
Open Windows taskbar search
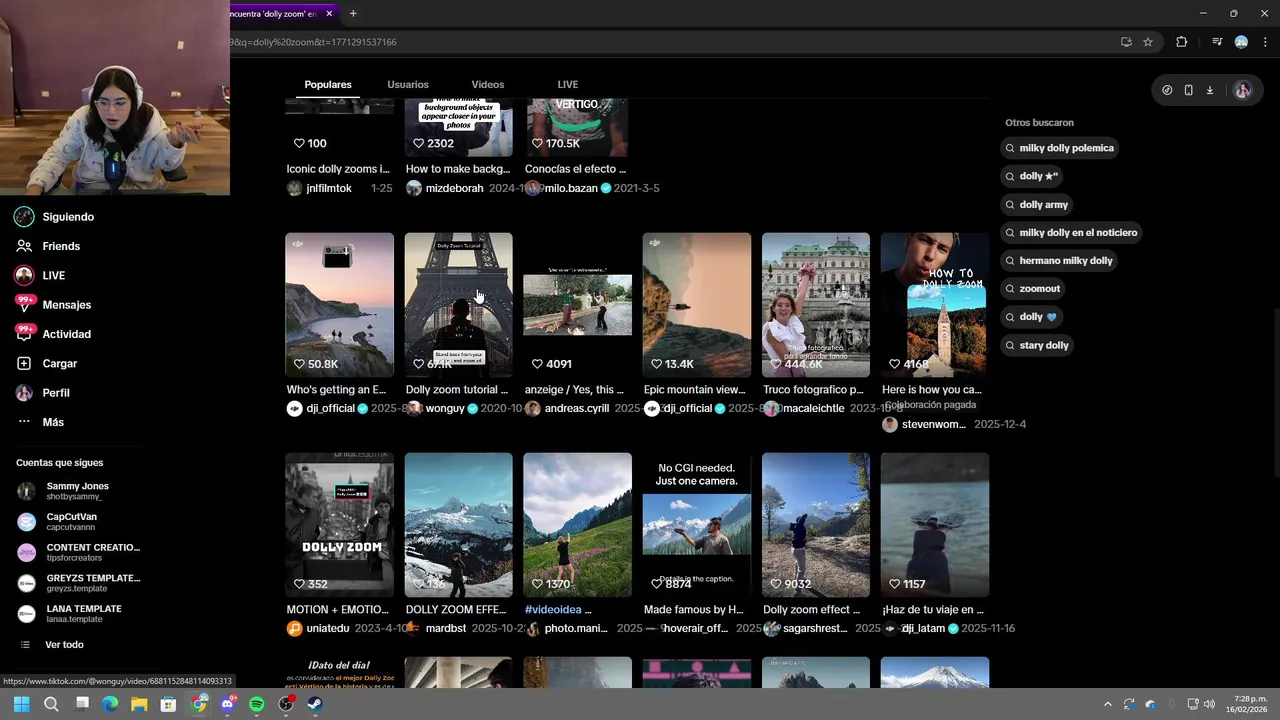pos(51,704)
